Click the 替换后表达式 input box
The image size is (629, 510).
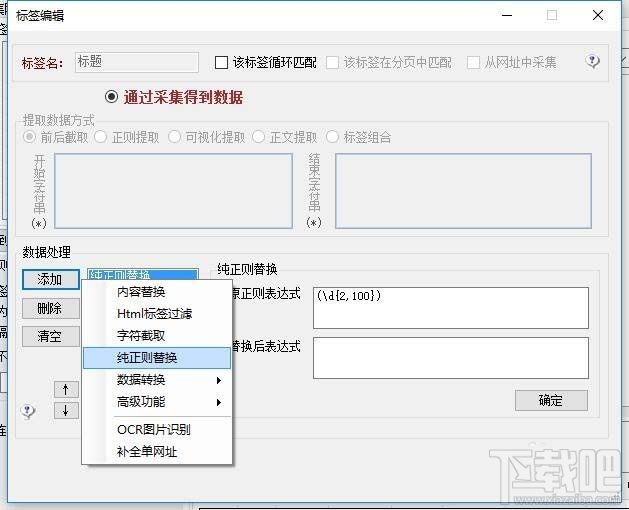pyautogui.click(x=451, y=358)
